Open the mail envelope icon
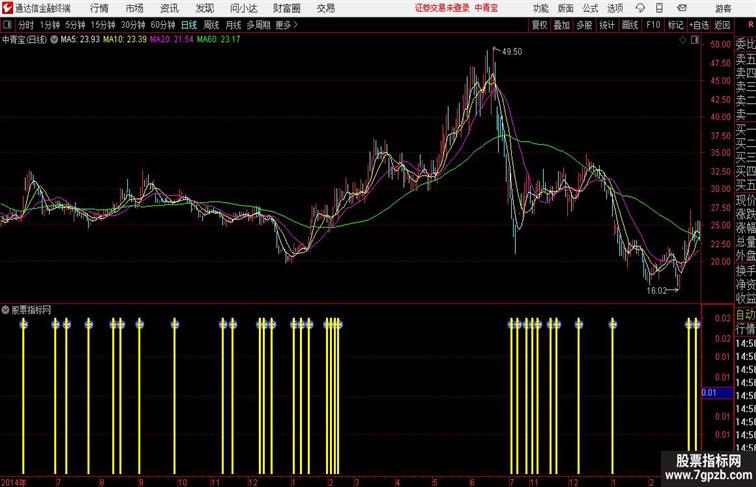Viewport: 756px width, 487px height. click(682, 8)
